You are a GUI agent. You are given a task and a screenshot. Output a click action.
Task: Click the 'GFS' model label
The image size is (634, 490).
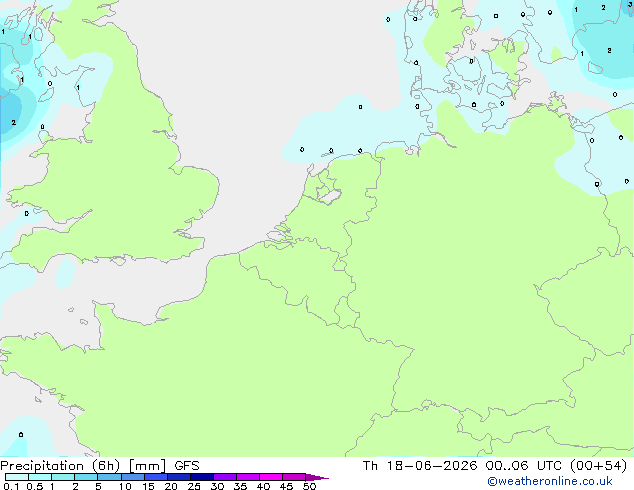pos(187,466)
